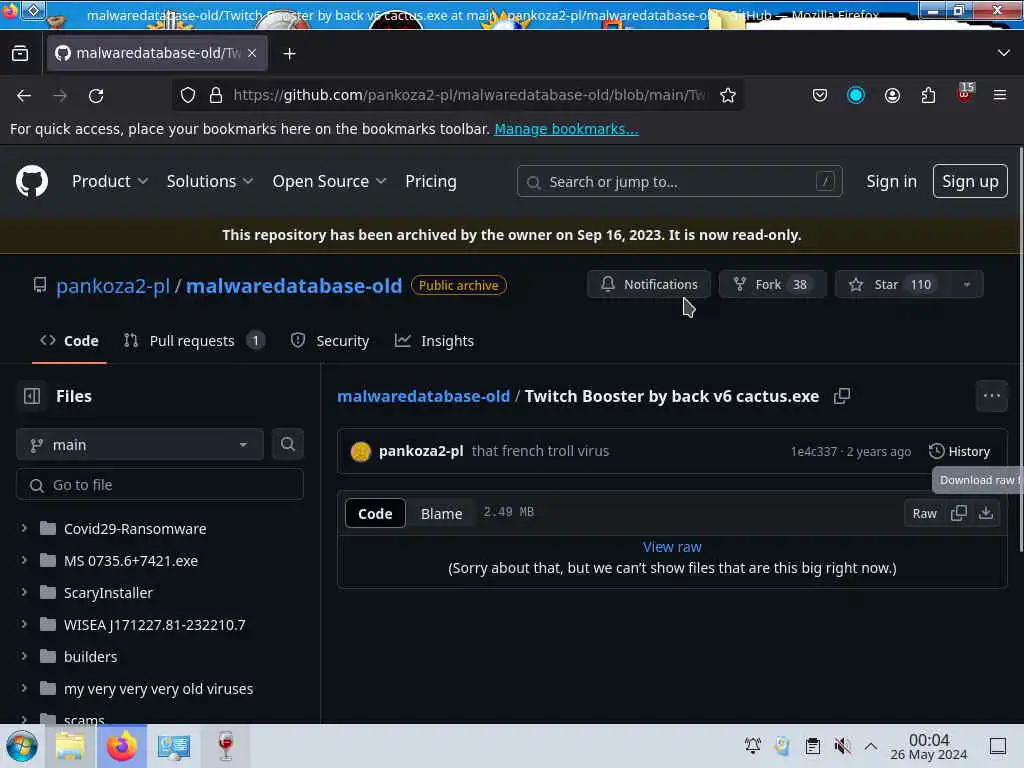Open the Windows-style start button

click(22, 746)
